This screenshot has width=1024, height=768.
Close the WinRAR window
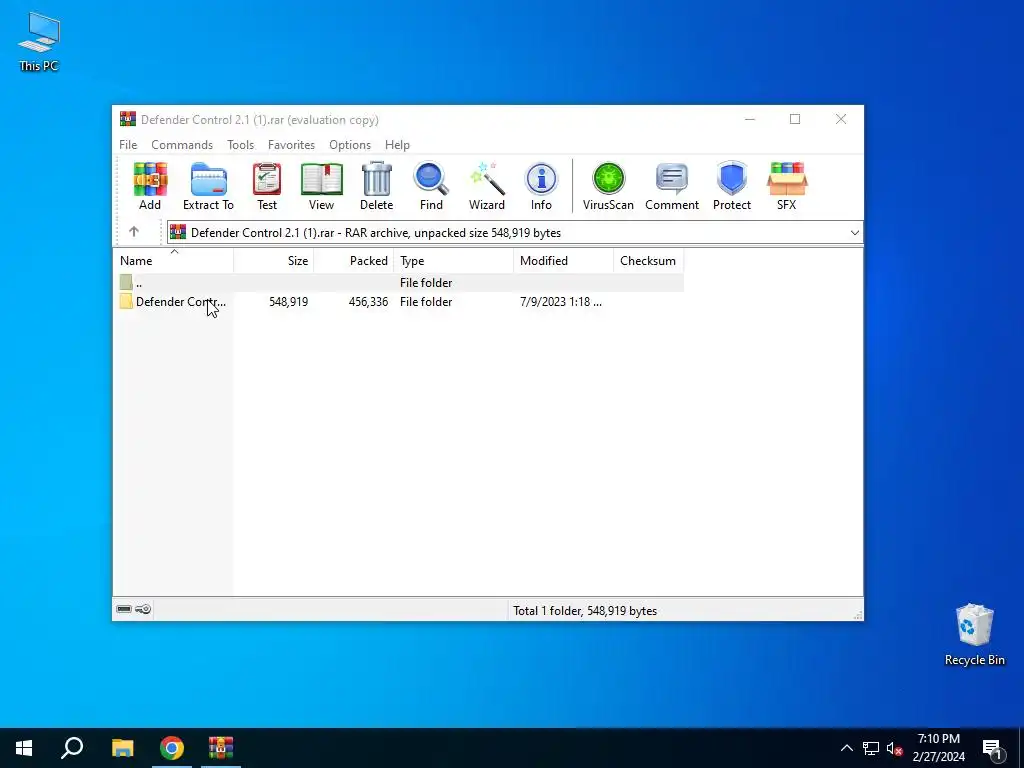(x=841, y=120)
